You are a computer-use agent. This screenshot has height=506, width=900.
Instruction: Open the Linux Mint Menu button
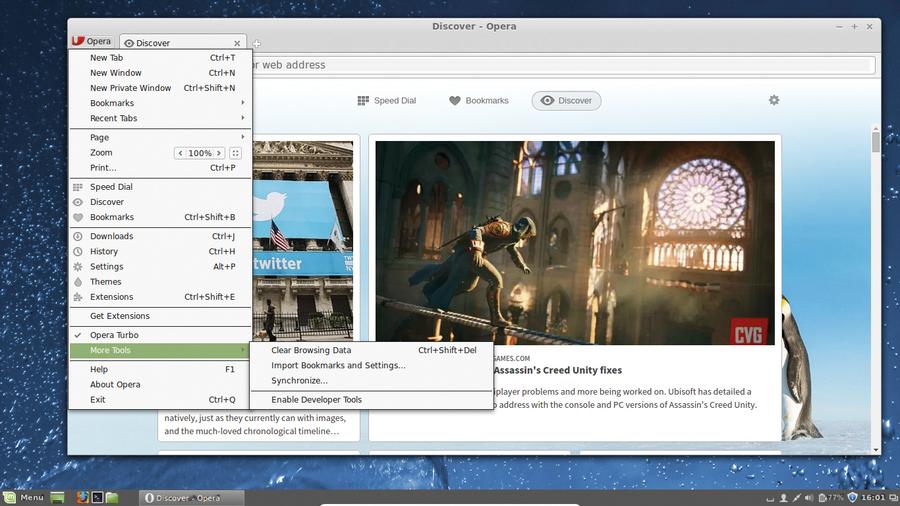coord(24,497)
